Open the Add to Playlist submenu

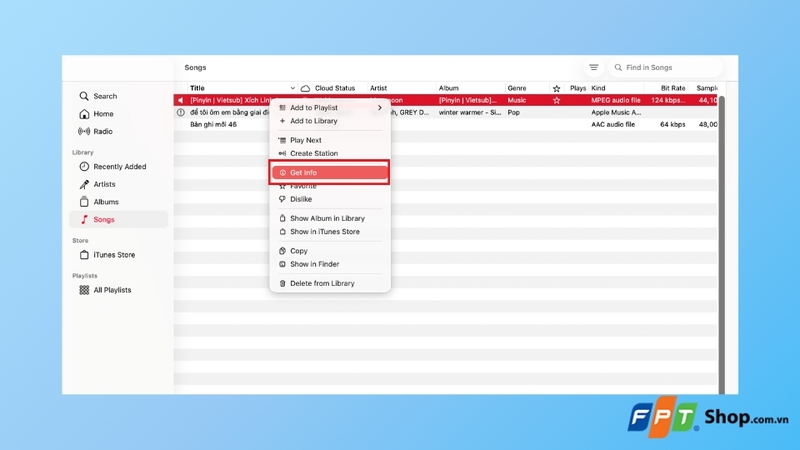[330, 108]
